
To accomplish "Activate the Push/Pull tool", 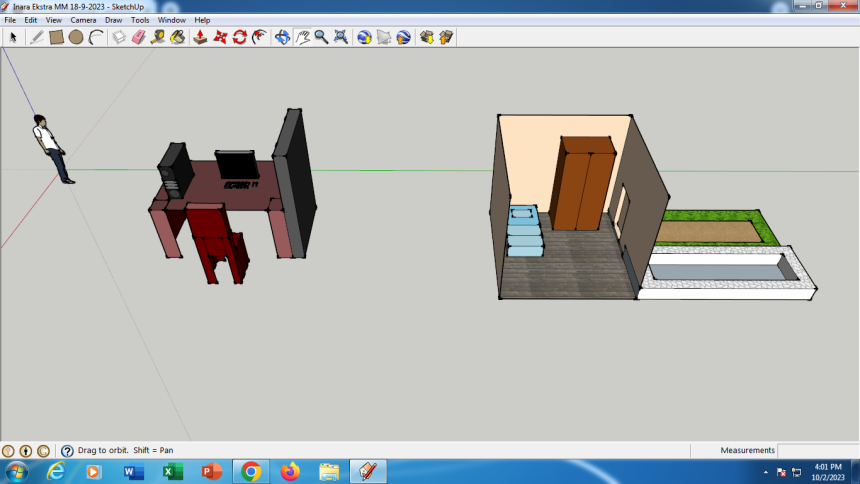I will (199, 37).
